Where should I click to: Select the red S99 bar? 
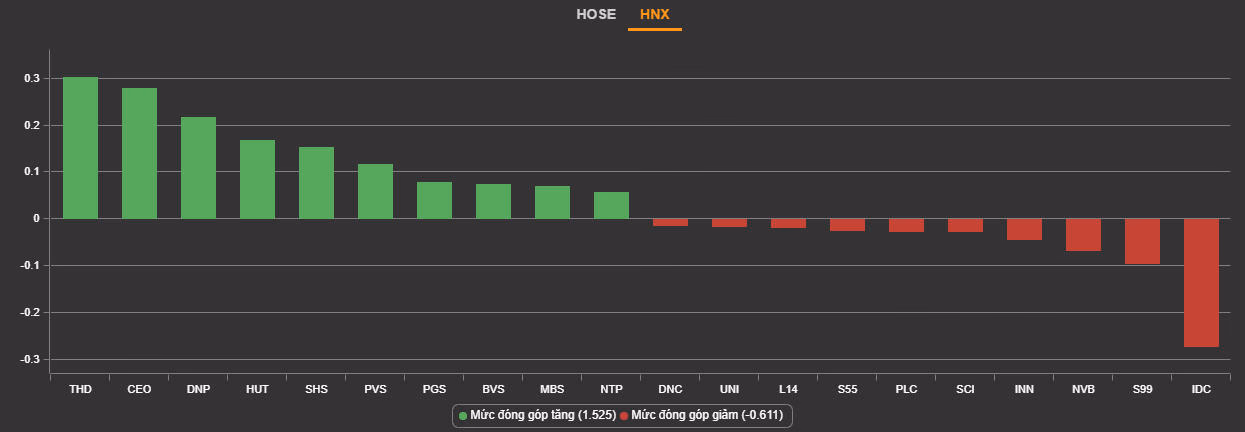click(1142, 241)
